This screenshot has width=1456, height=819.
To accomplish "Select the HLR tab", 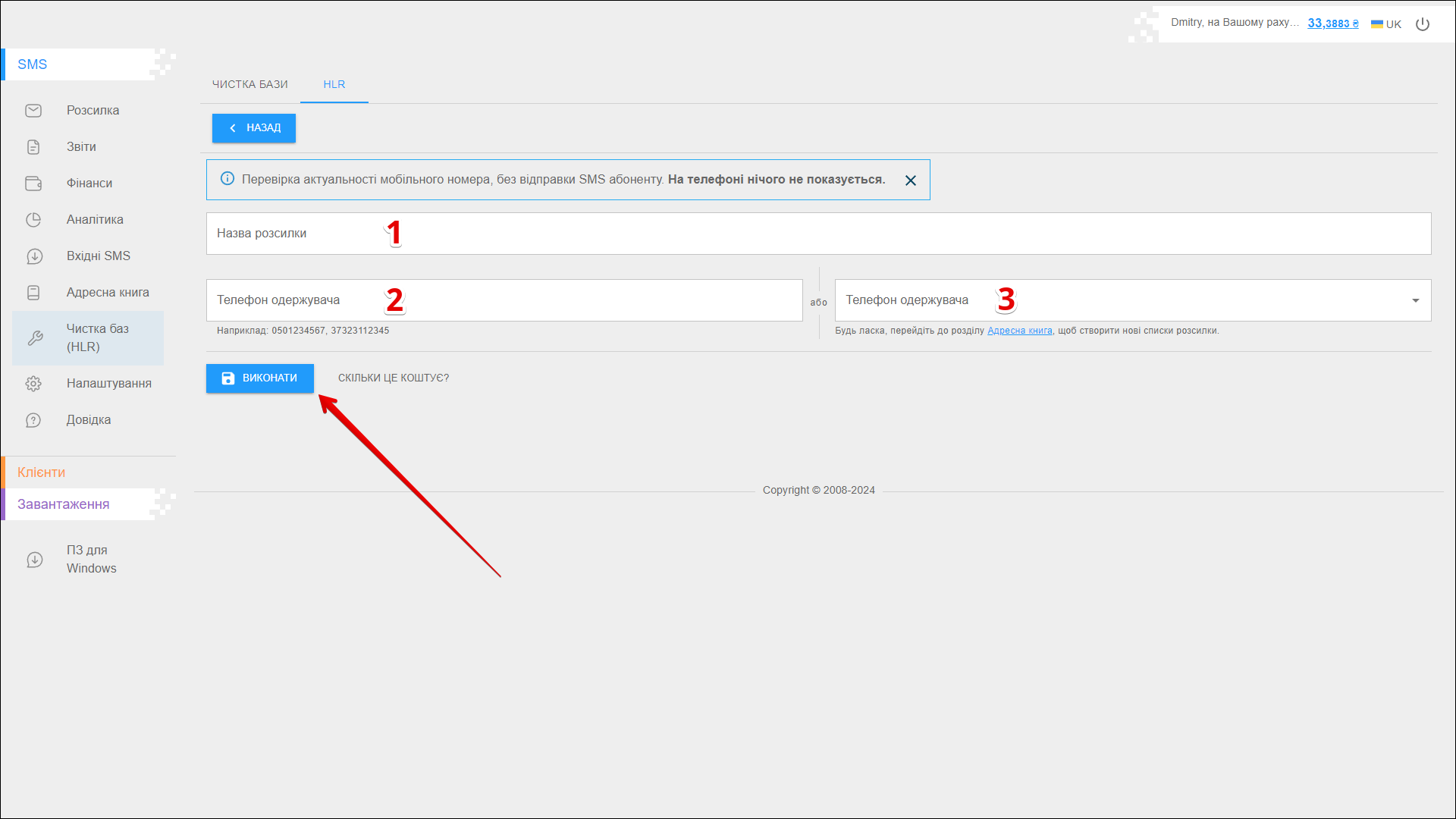I will (x=334, y=84).
